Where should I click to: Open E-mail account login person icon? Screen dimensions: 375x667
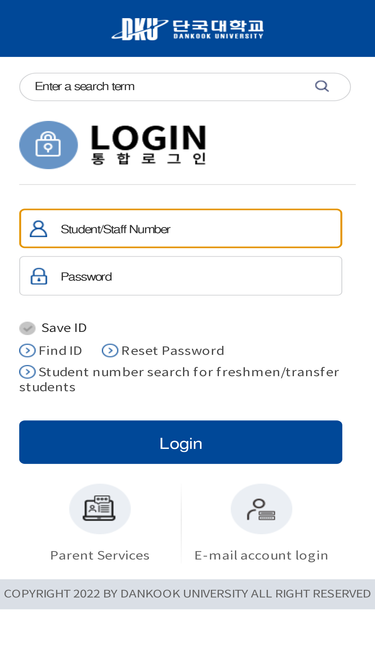point(261,509)
